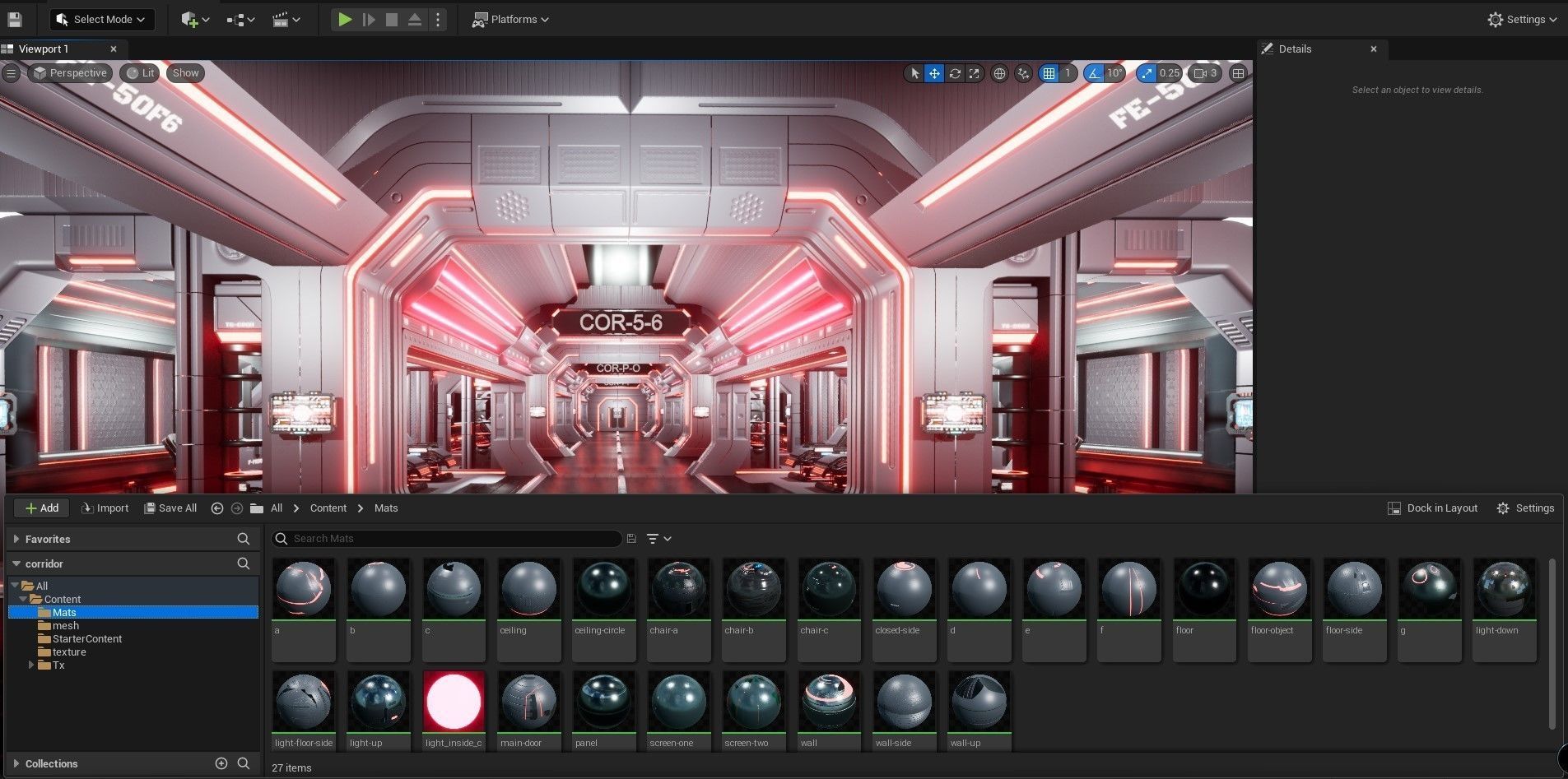This screenshot has width=1568, height=779.
Task: Open the Select Mode dropdown
Action: 101,19
